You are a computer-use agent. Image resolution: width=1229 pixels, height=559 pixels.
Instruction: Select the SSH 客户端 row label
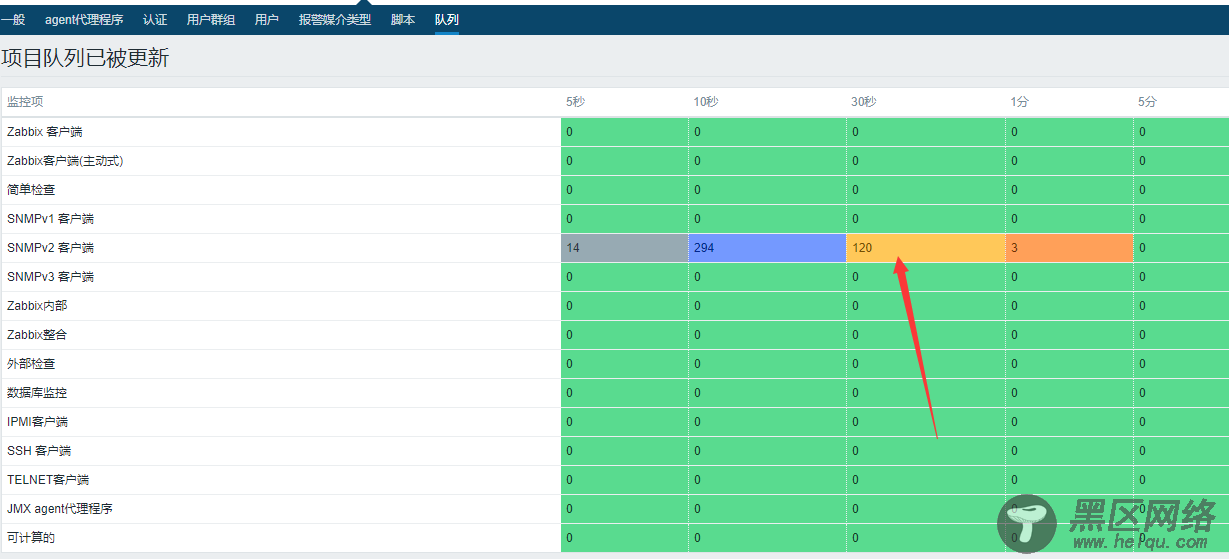click(x=39, y=451)
